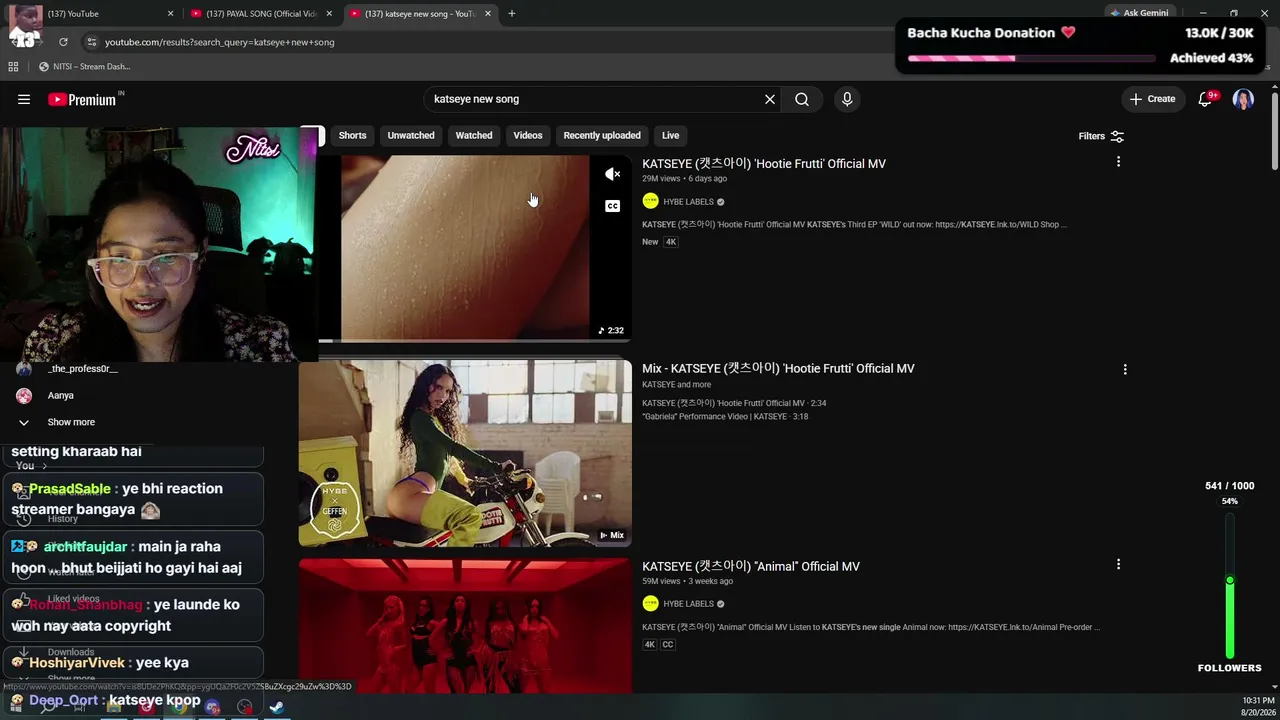Open the KATSEYE Animal Official MV title
This screenshot has width=1280, height=720.
751,566
